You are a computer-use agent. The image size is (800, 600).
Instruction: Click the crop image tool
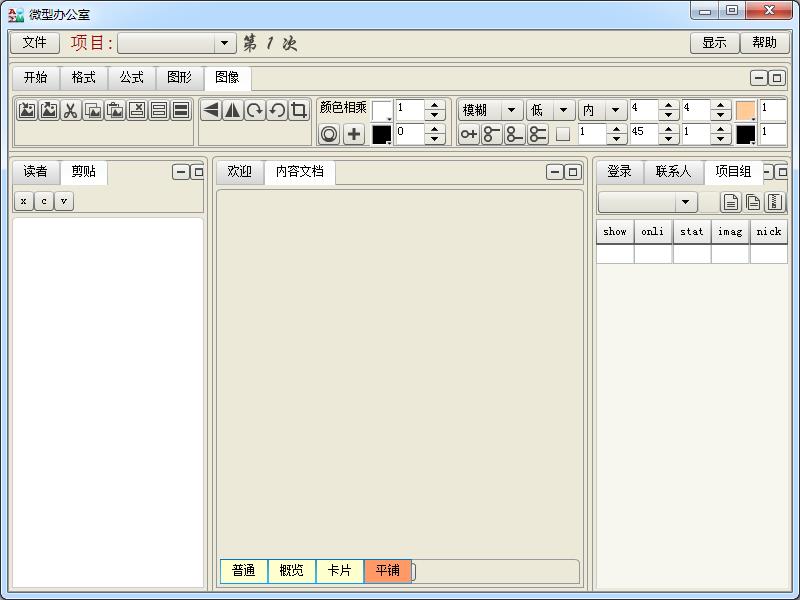pos(299,111)
